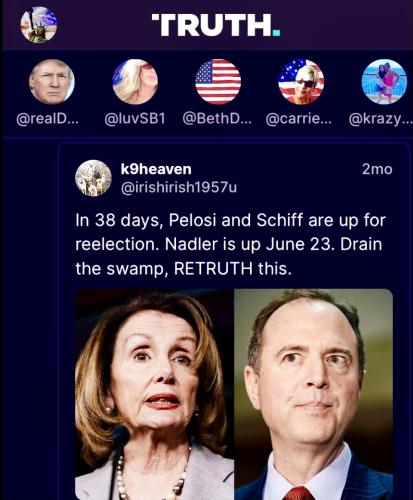Tap the @realD... handle label

tap(47, 119)
